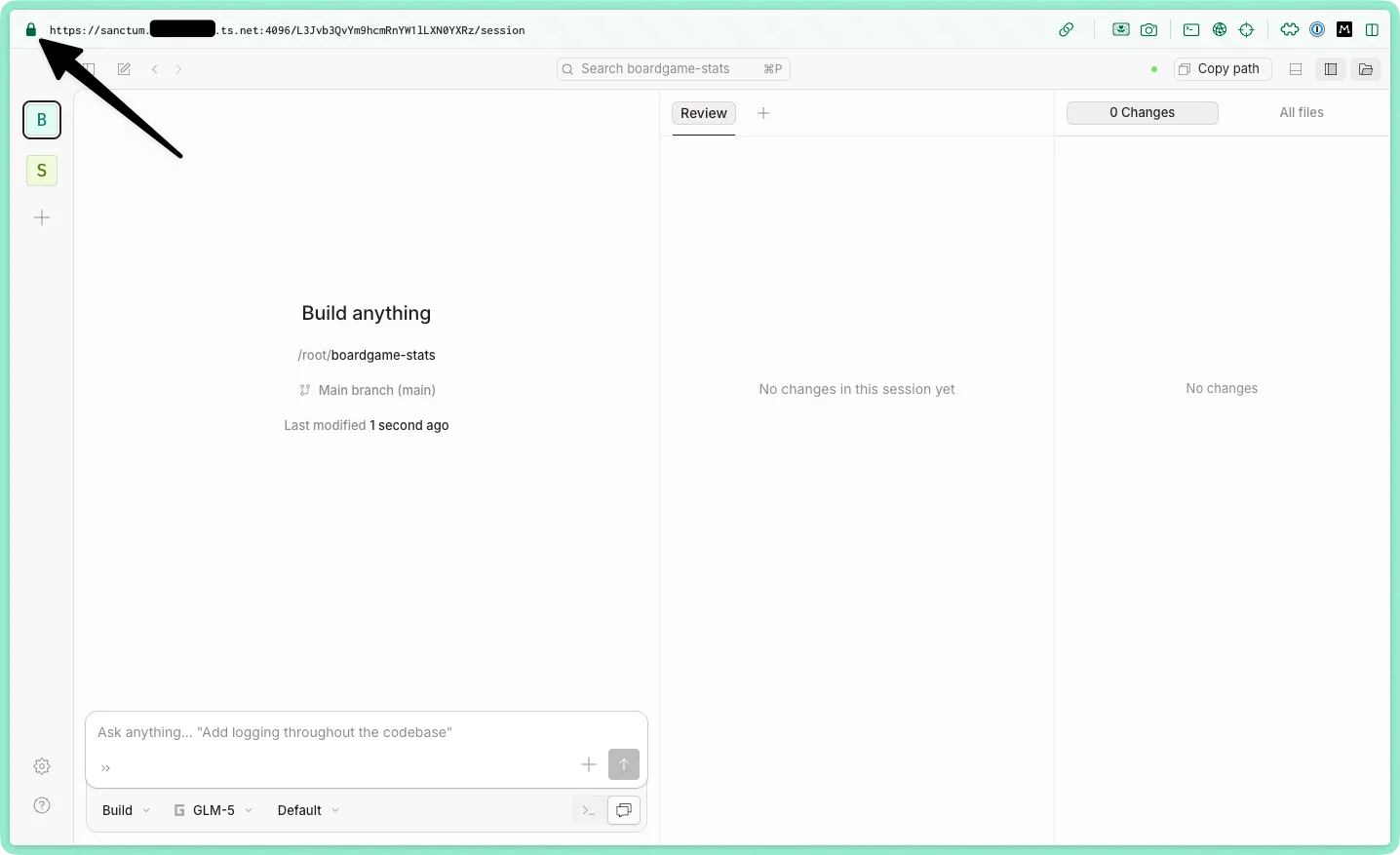Switch prompt input to shell mode

[588, 810]
